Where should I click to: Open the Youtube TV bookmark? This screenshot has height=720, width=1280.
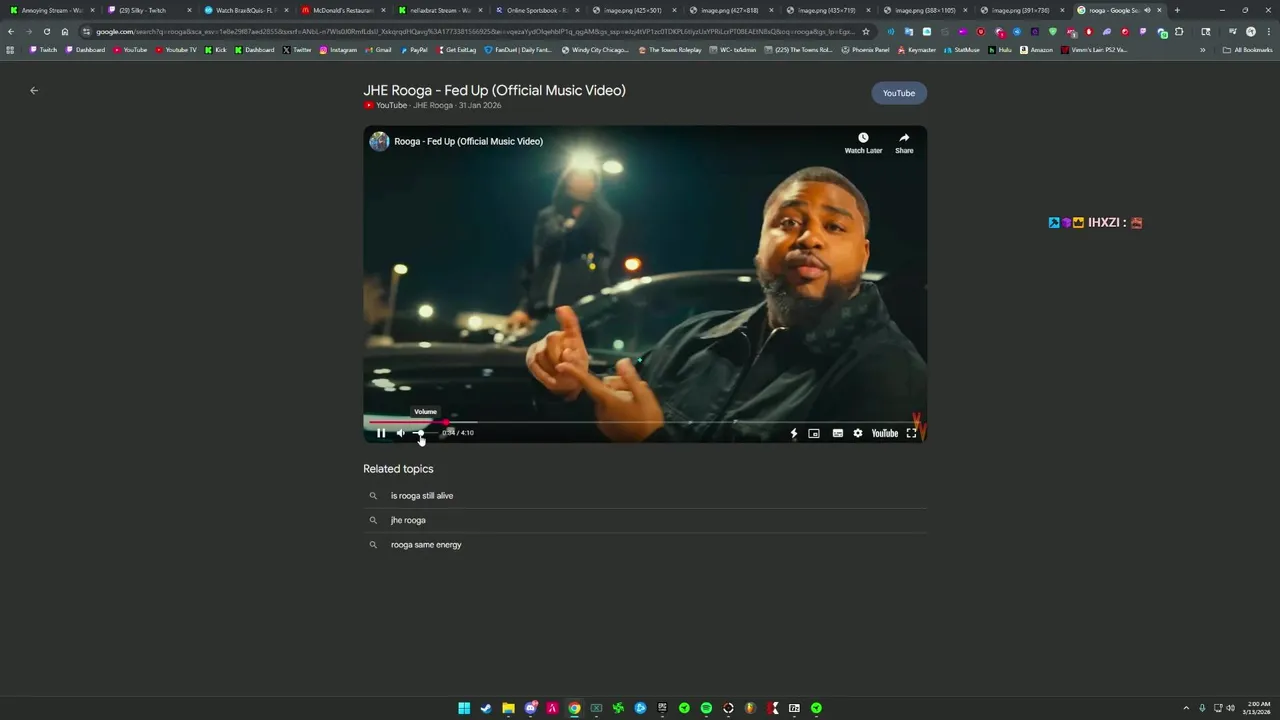click(176, 50)
